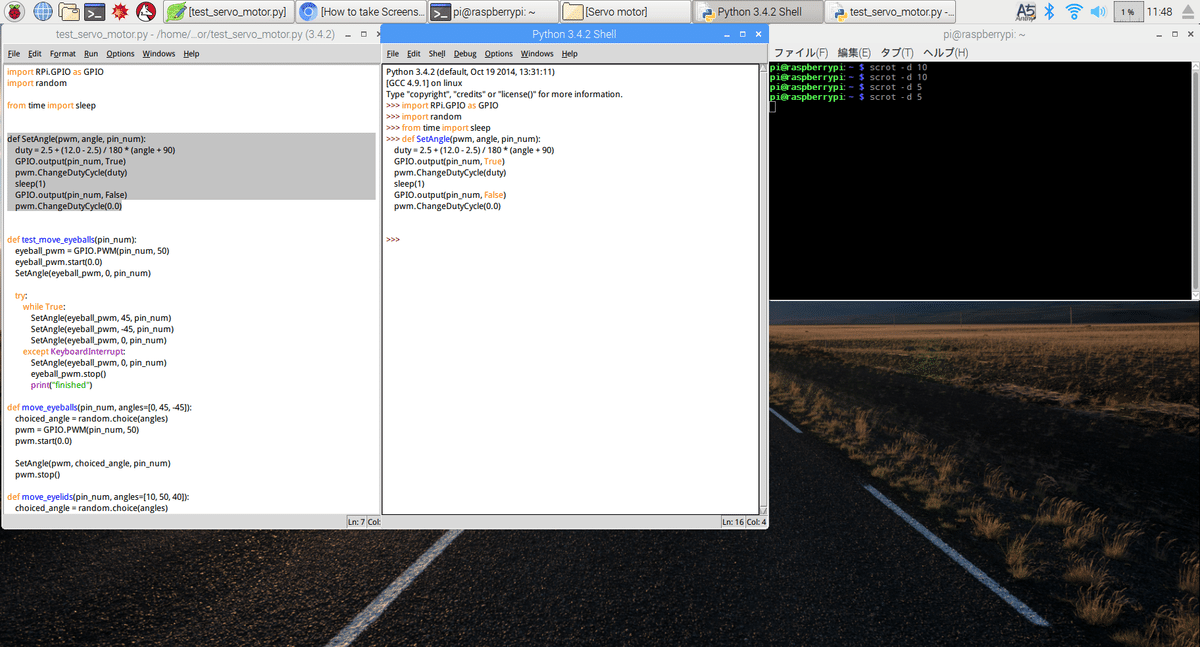
Task: Click terminal cursor below last scrot command
Action: coord(773,107)
